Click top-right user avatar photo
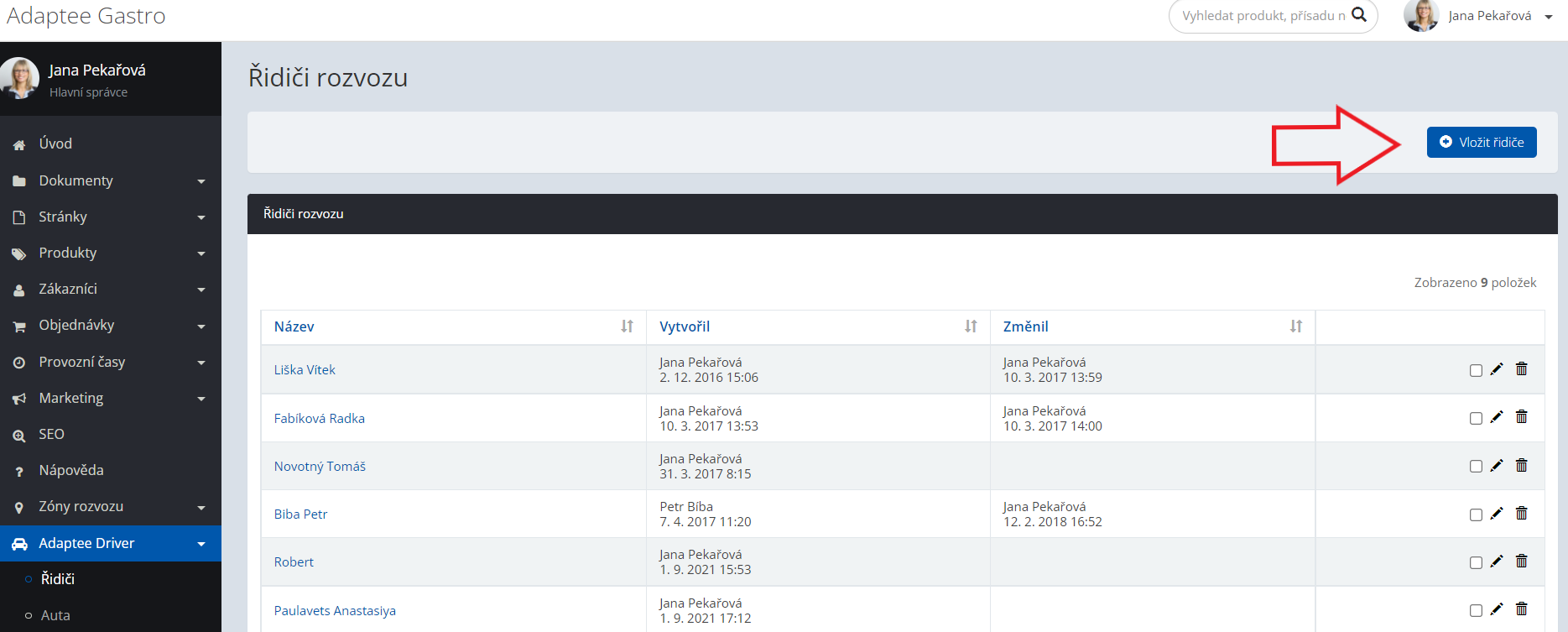 click(x=1421, y=15)
